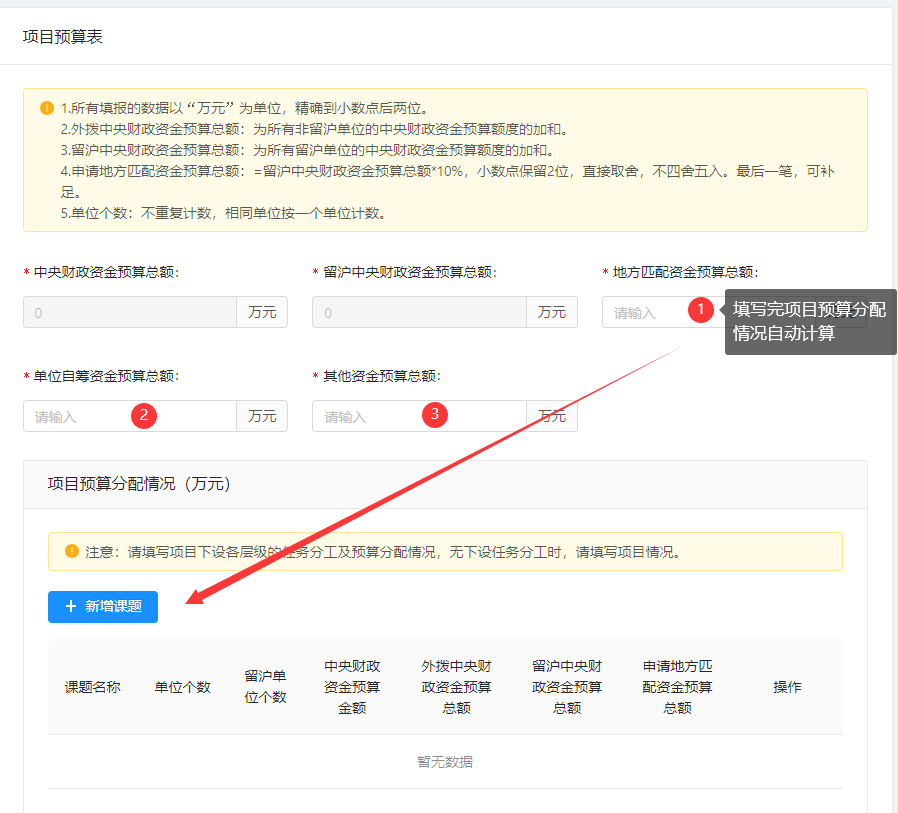The width and height of the screenshot is (898, 813).
Task: Click the red number 3 badge
Action: [434, 414]
